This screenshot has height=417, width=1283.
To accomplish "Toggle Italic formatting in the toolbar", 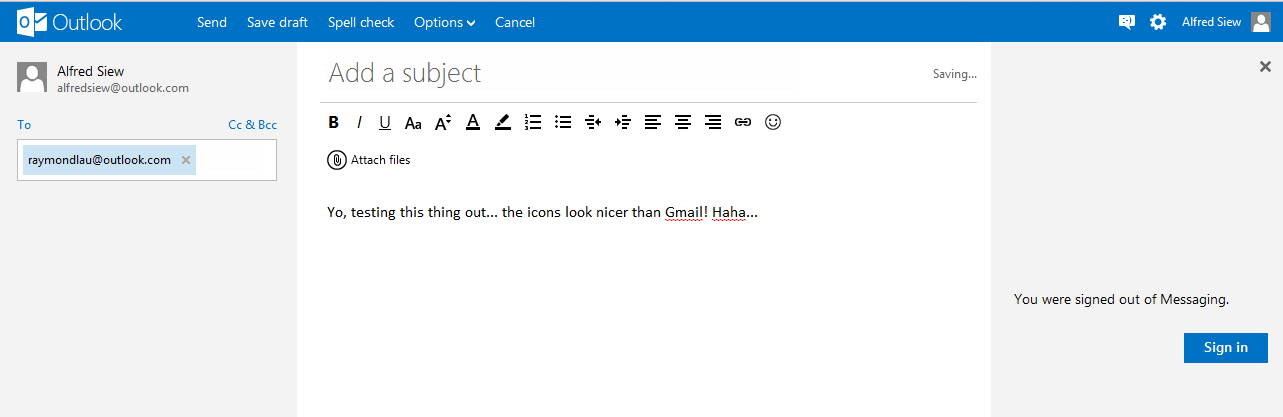I will click(x=359, y=122).
